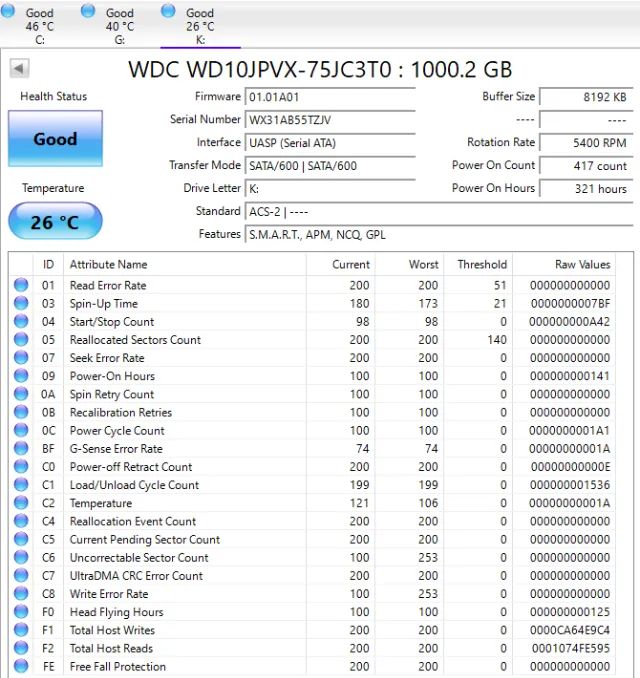Click the Standard field ACS-2
The height and width of the screenshot is (678, 640).
tap(439, 211)
